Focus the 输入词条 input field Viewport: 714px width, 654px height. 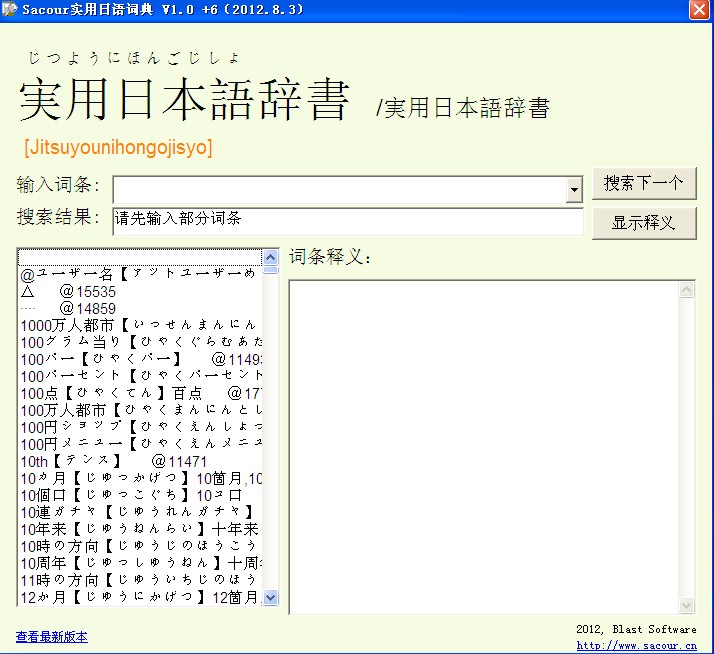coord(339,189)
